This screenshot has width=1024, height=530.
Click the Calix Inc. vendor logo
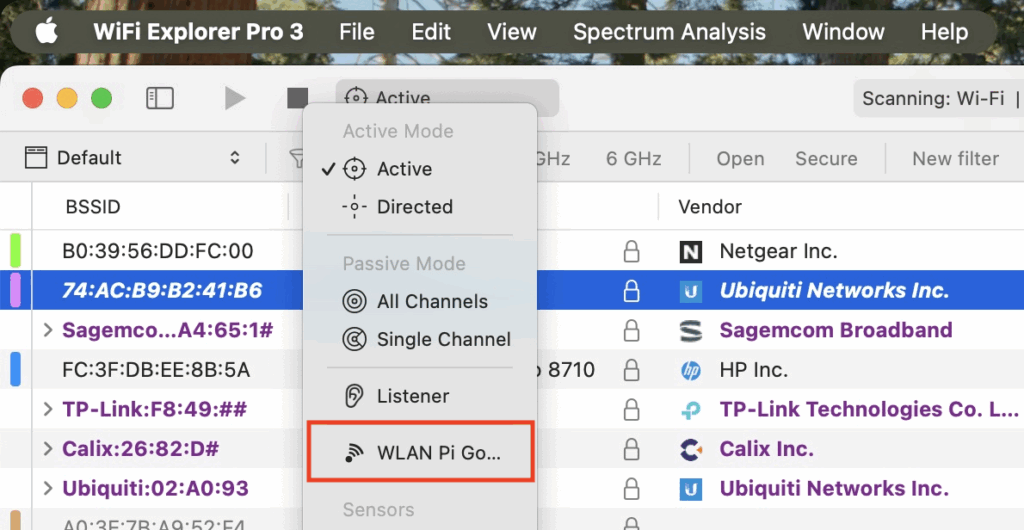click(690, 450)
